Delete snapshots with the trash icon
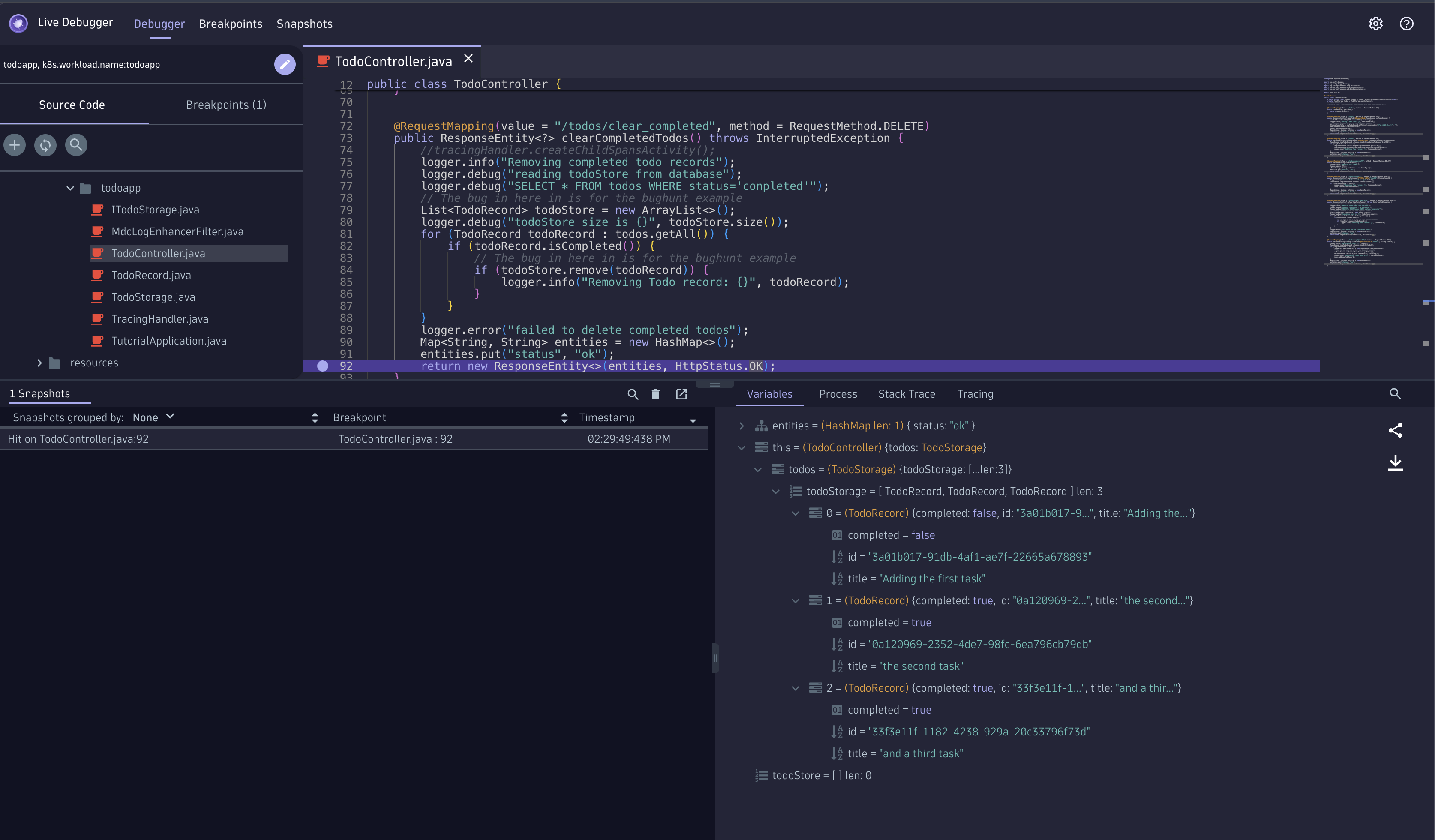Image resolution: width=1435 pixels, height=840 pixels. point(655,394)
